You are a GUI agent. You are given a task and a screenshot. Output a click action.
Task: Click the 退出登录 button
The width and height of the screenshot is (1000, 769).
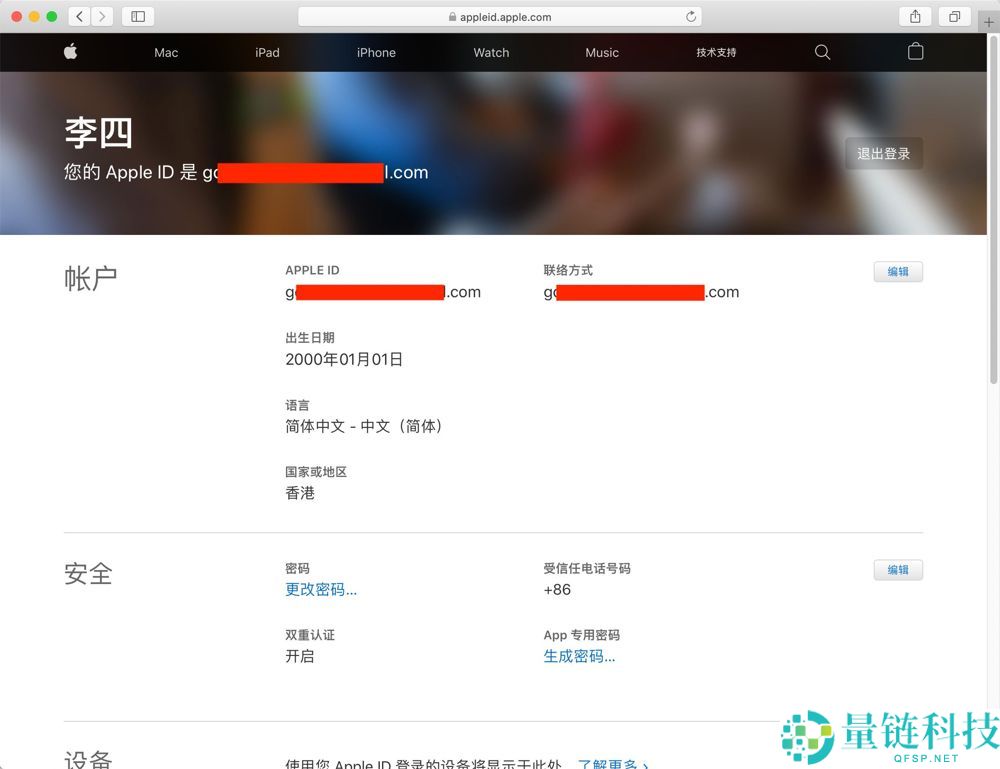(x=883, y=153)
